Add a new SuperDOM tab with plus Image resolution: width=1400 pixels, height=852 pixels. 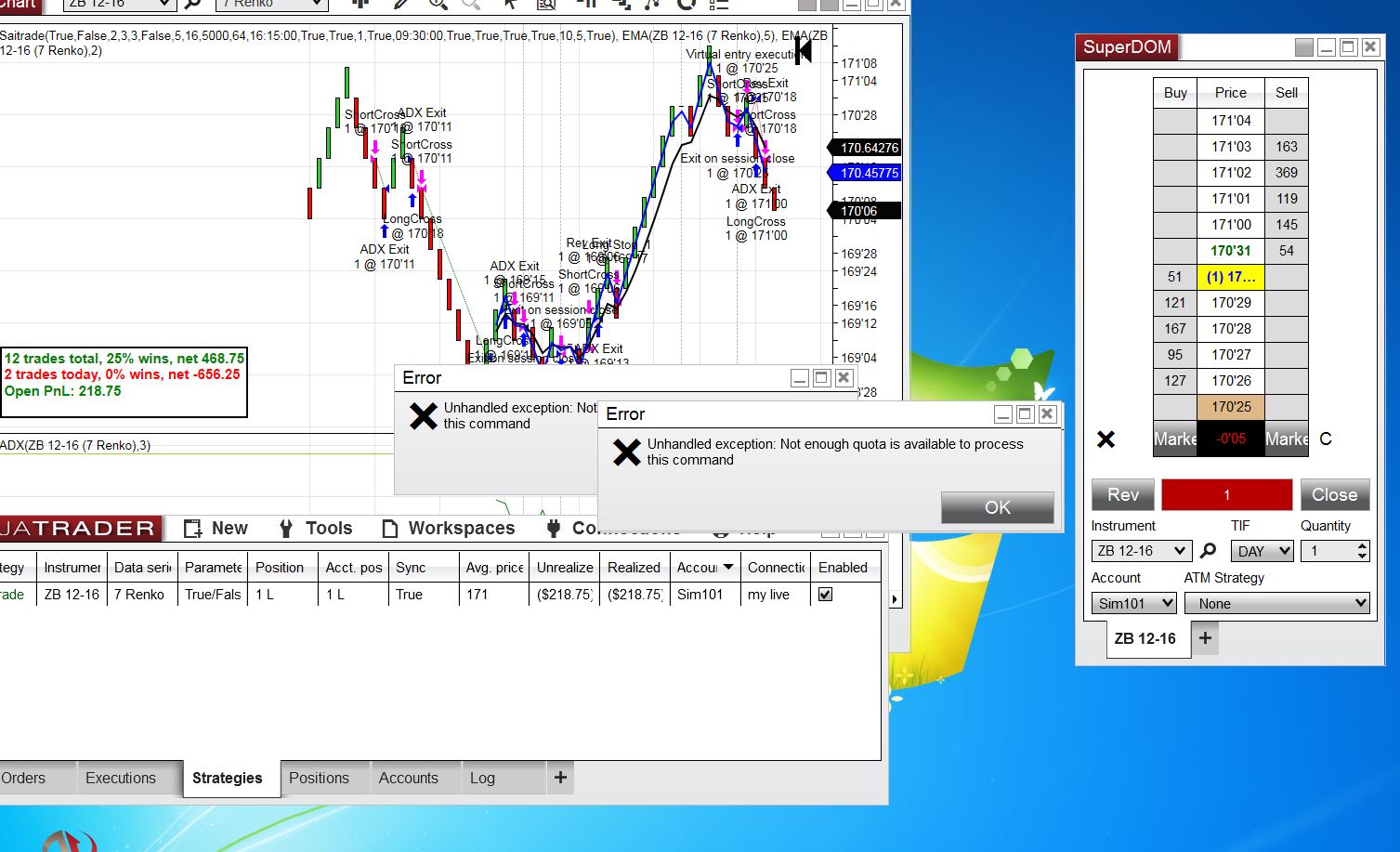(x=1205, y=638)
